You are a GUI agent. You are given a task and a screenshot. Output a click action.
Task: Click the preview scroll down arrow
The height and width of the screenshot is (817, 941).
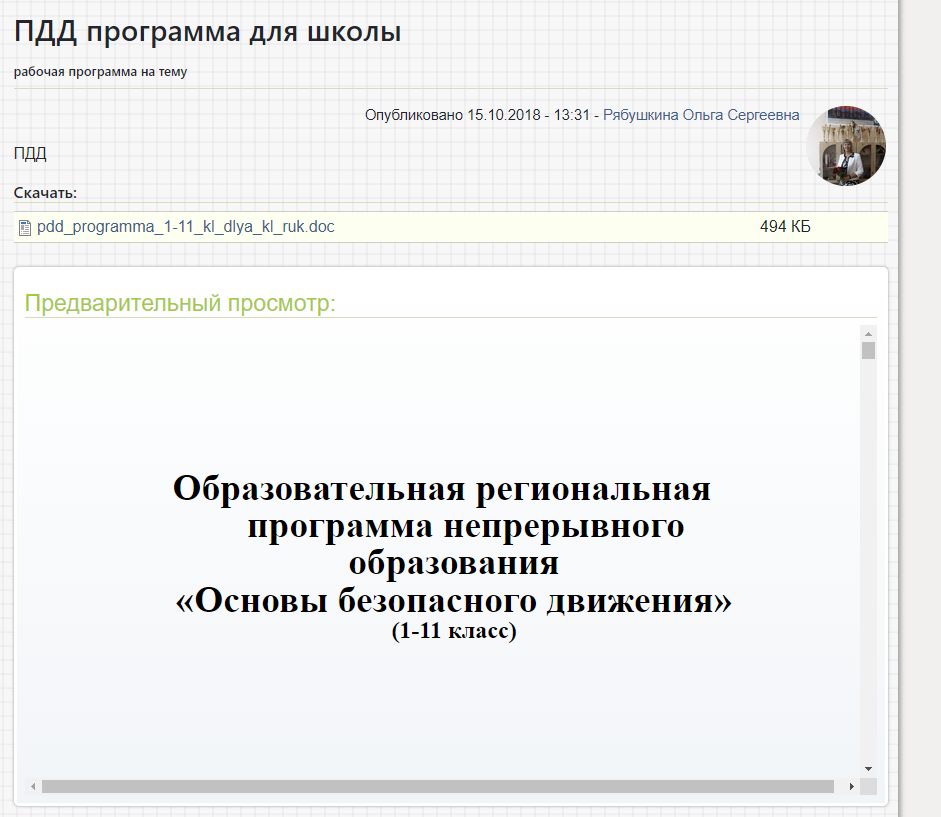point(868,769)
